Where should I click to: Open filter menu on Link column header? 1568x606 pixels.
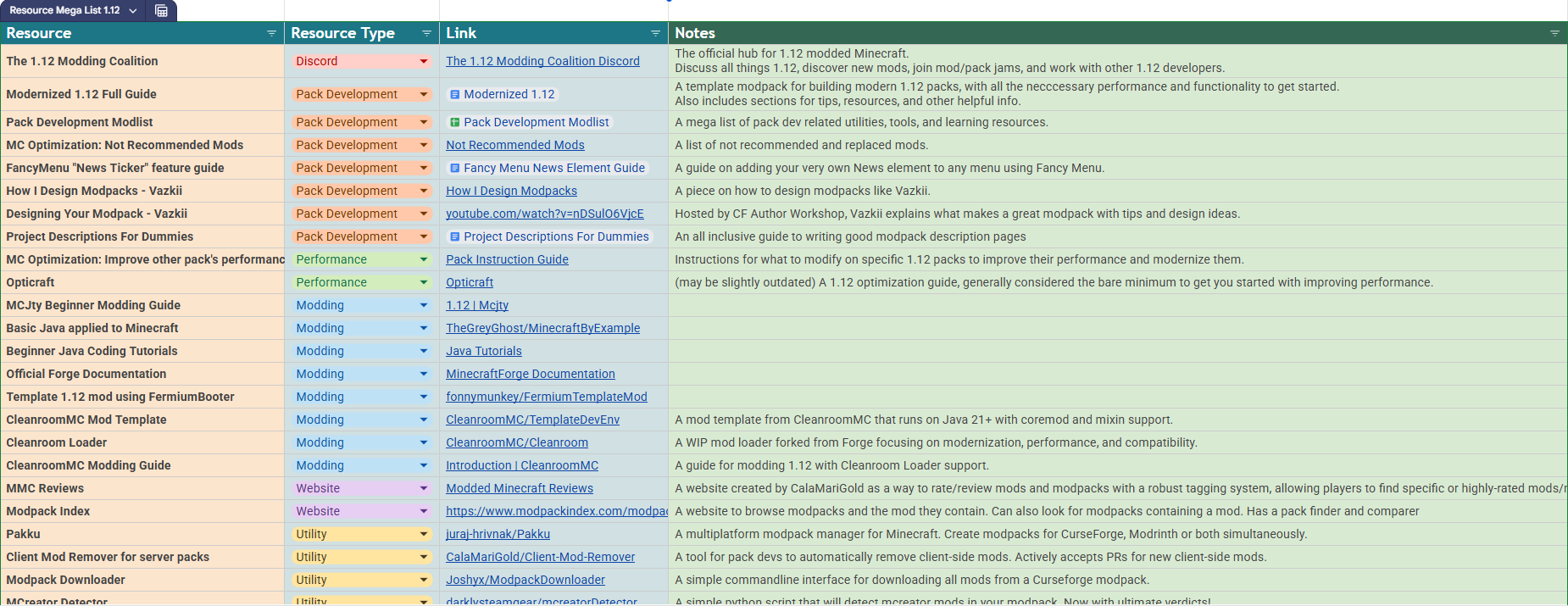pyautogui.click(x=655, y=33)
